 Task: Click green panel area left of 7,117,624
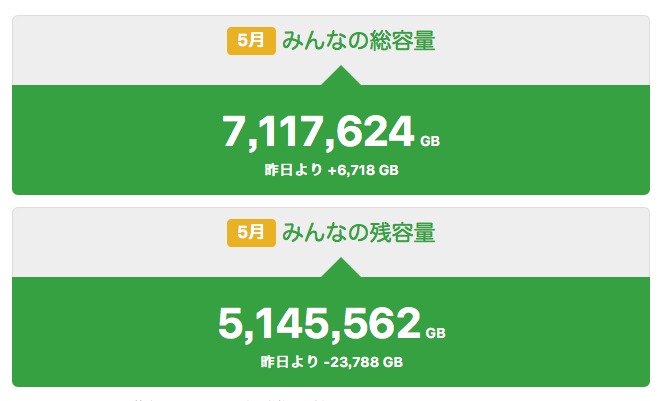pos(110,135)
